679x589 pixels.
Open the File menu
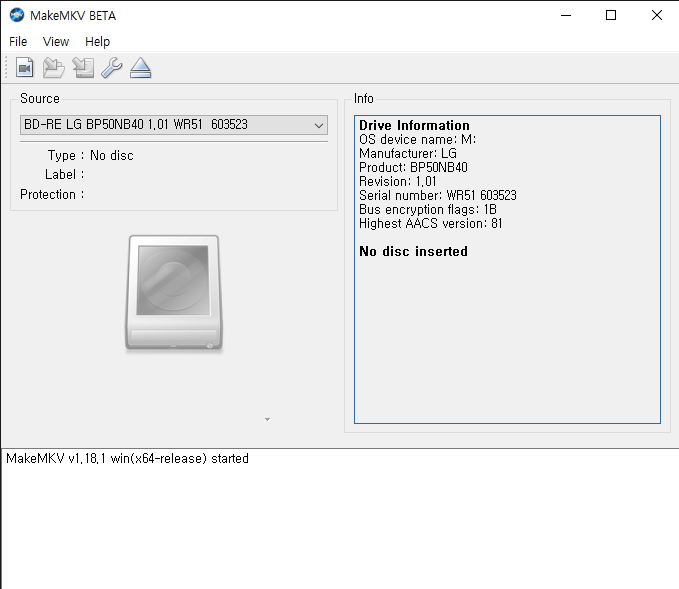click(18, 42)
